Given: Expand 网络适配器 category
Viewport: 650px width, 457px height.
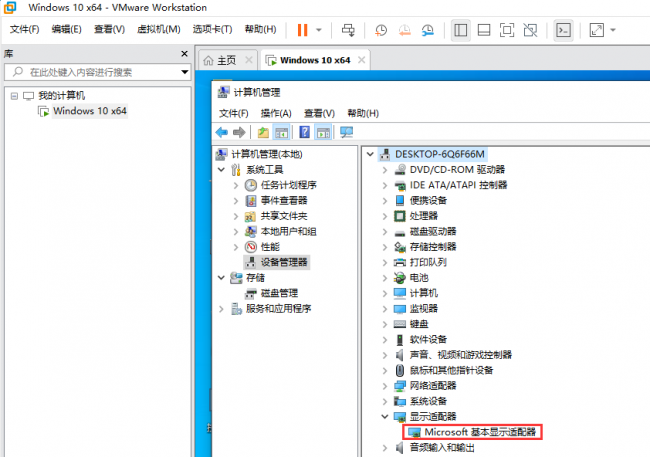Looking at the screenshot, I should point(385,386).
